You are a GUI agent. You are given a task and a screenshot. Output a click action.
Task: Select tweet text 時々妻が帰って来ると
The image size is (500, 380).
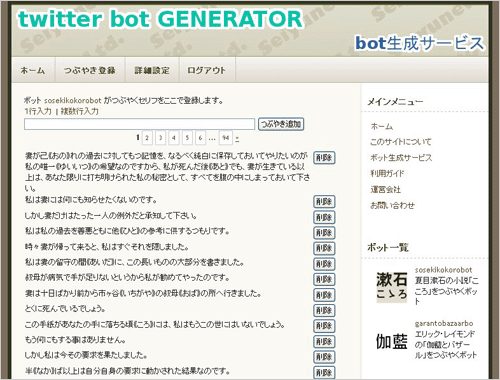pyautogui.click(x=107, y=247)
